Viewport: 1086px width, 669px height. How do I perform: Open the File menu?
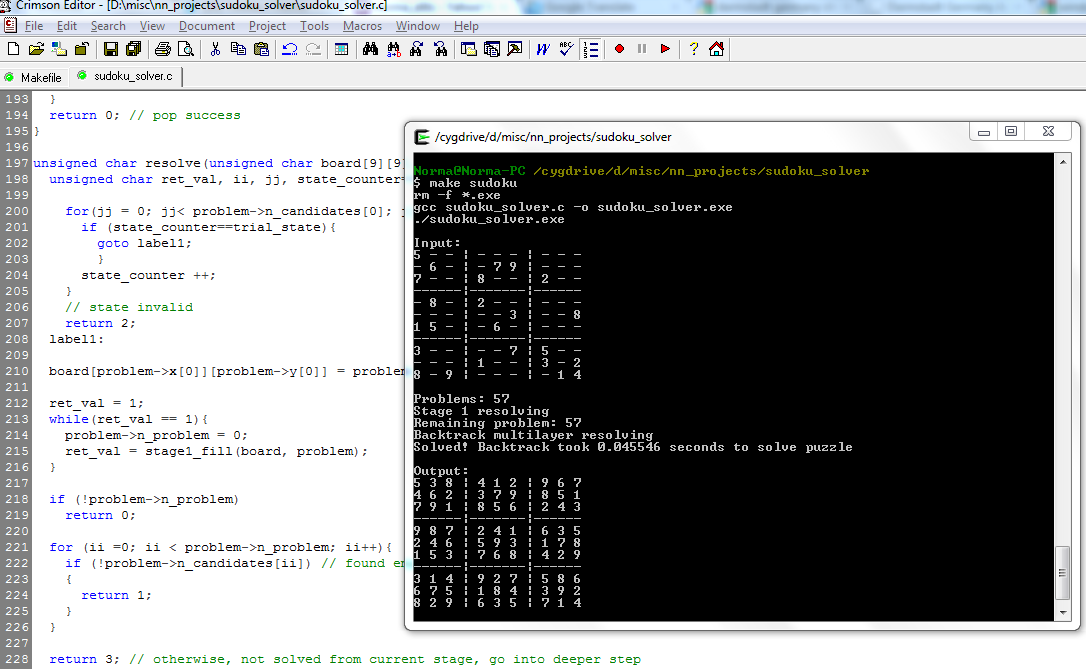[34, 26]
